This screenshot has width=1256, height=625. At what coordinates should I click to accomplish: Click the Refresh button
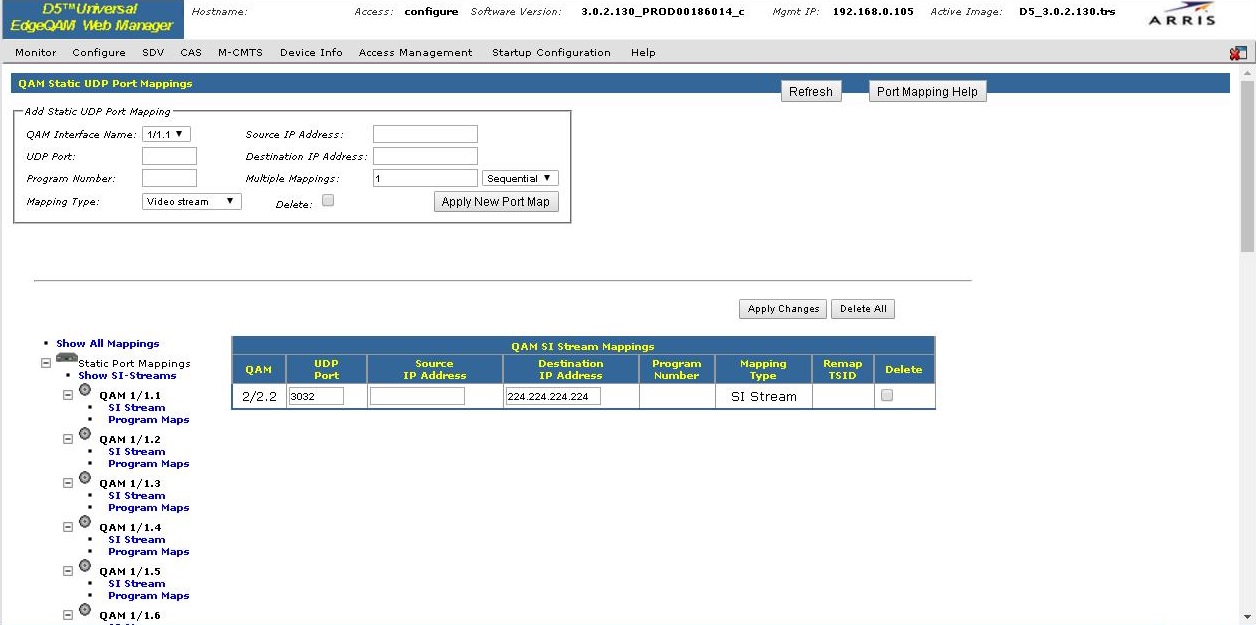(811, 91)
